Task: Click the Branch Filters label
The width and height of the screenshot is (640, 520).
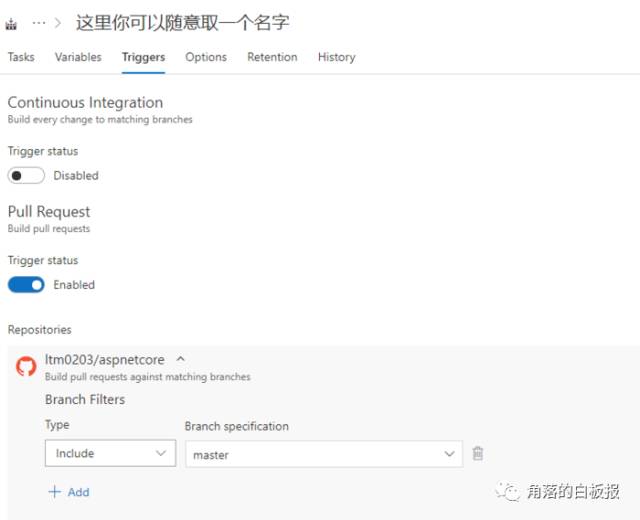Action: 85,399
